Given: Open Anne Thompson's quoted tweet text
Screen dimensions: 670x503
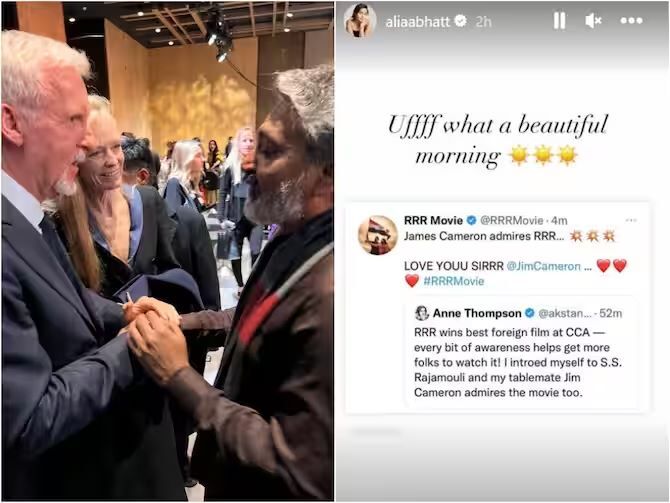Looking at the screenshot, I should point(518,362).
